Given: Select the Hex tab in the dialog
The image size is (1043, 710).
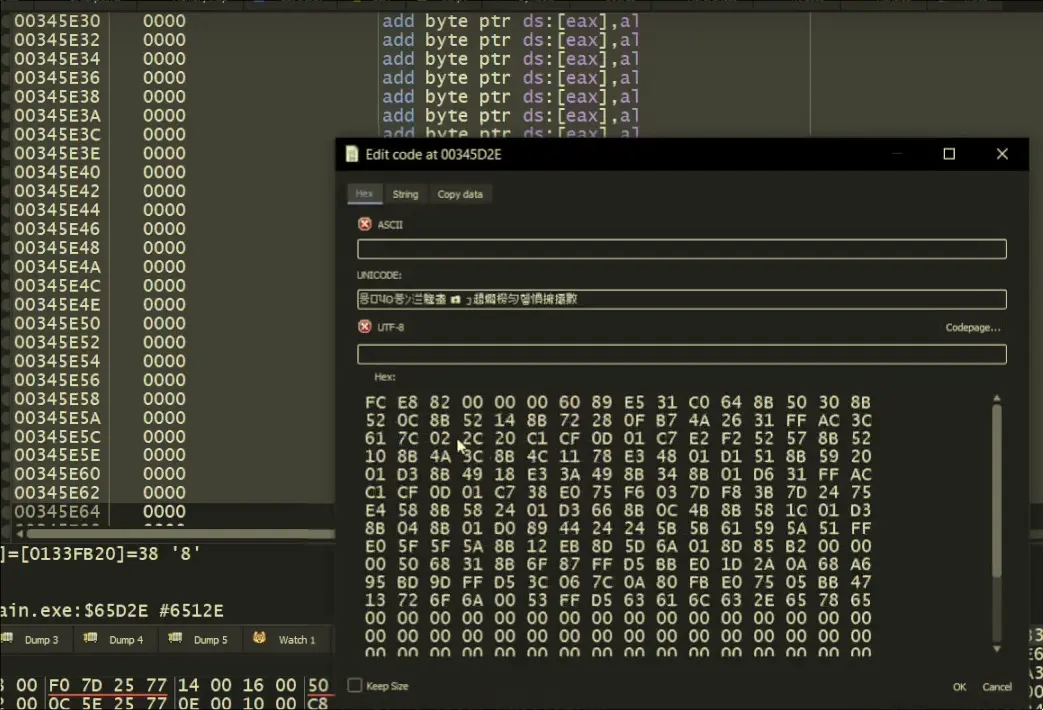Looking at the screenshot, I should point(364,194).
